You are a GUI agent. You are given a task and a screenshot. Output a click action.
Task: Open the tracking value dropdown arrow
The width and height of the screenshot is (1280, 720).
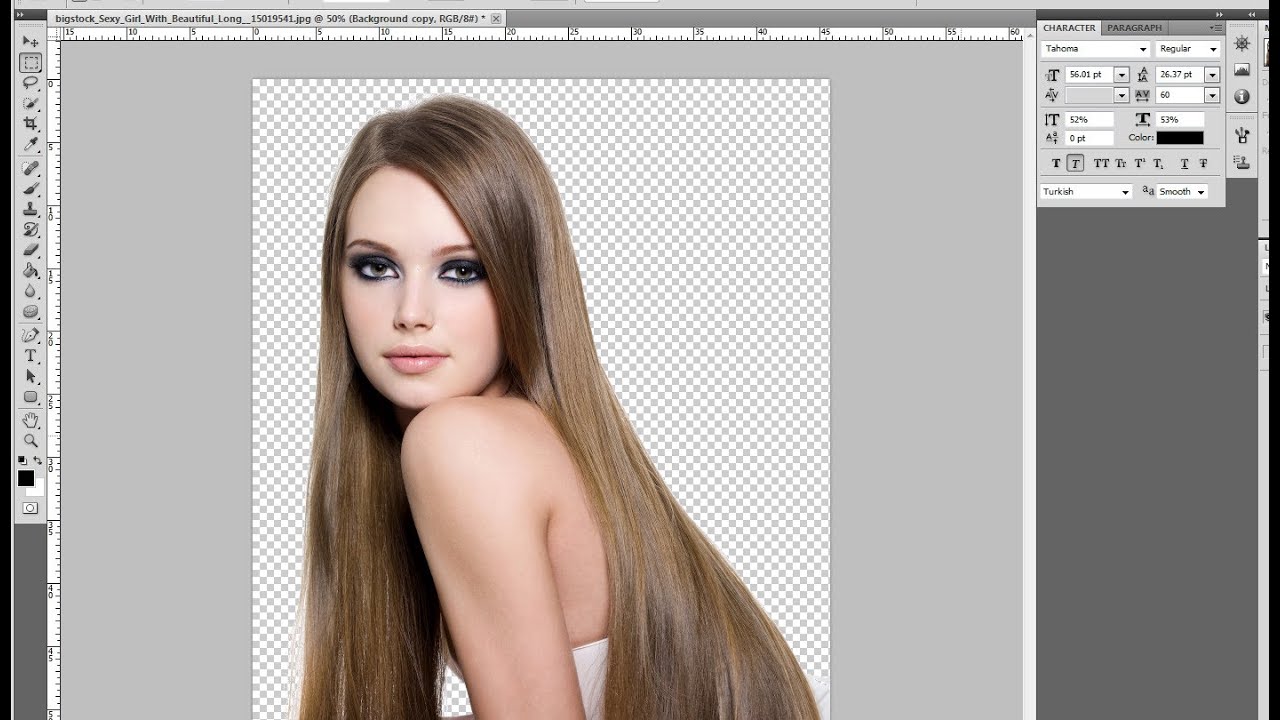click(x=1212, y=95)
